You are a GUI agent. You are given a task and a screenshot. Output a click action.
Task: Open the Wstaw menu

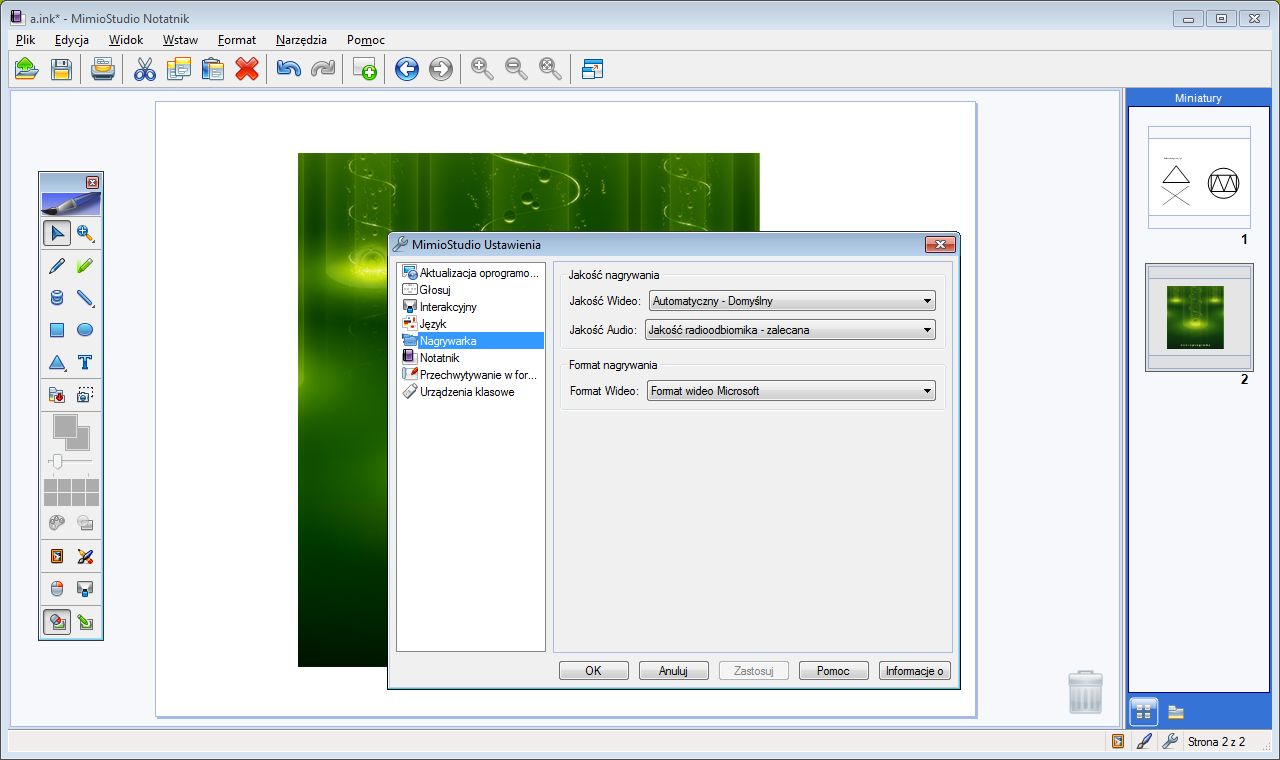point(180,40)
